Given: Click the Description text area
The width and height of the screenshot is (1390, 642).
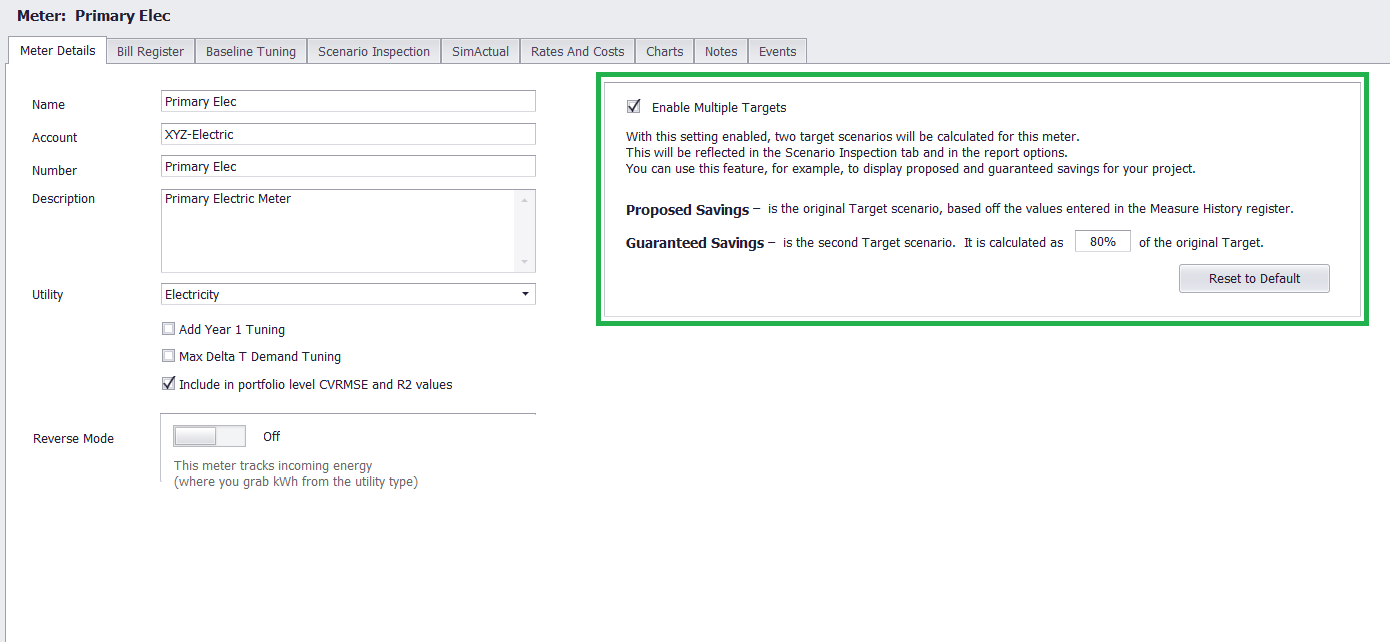Looking at the screenshot, I should click(x=338, y=230).
